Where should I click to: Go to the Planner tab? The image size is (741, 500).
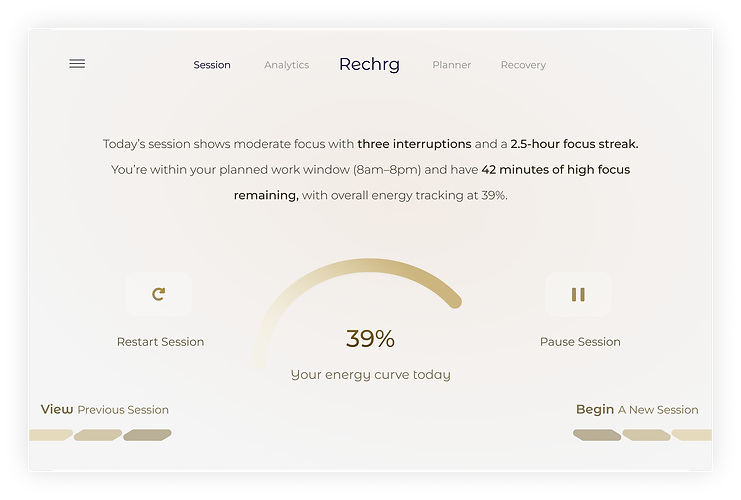pos(451,65)
